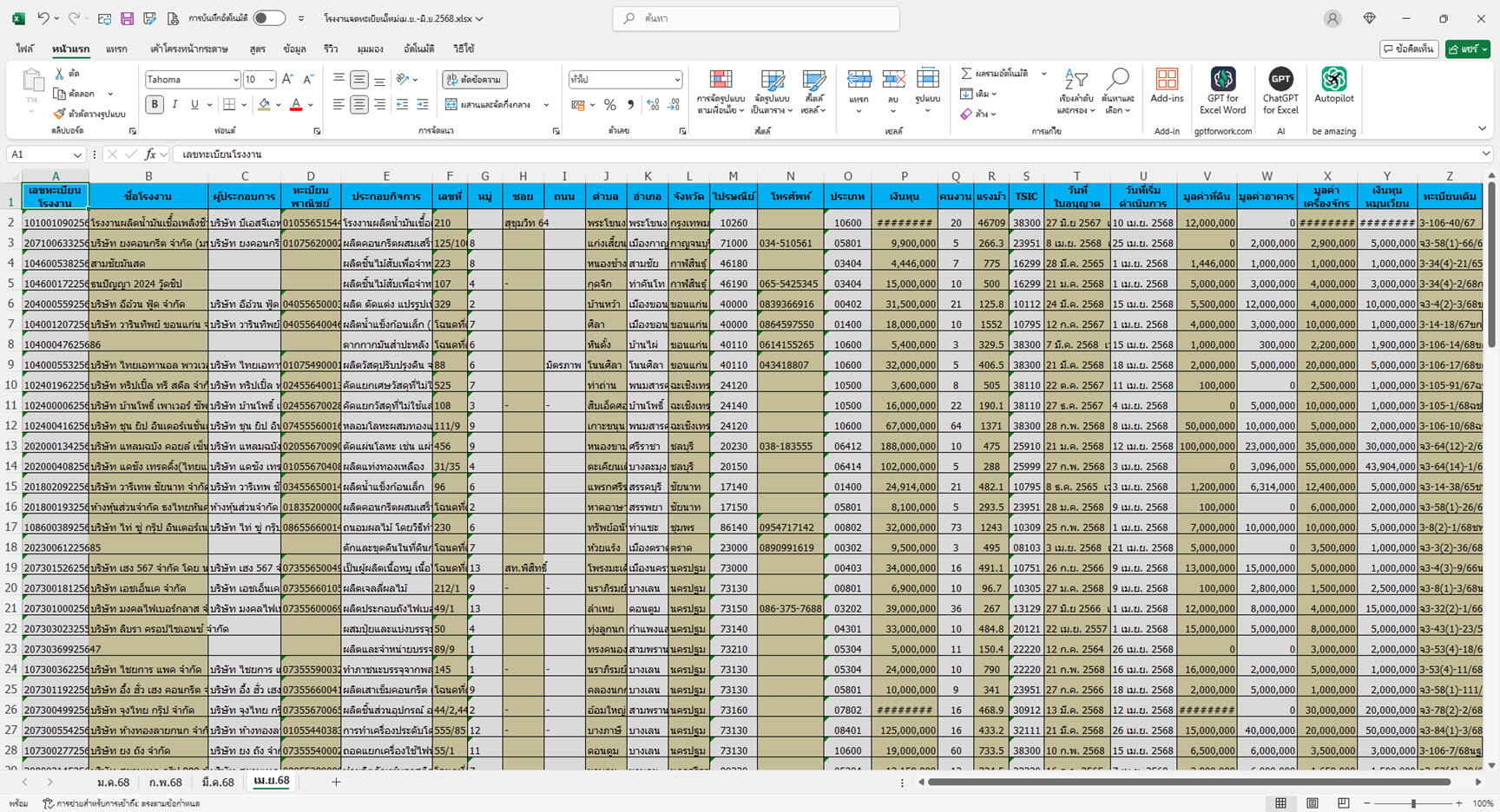This screenshot has width=1500, height=812.
Task: Click the Insert Function fx icon
Action: click(150, 154)
